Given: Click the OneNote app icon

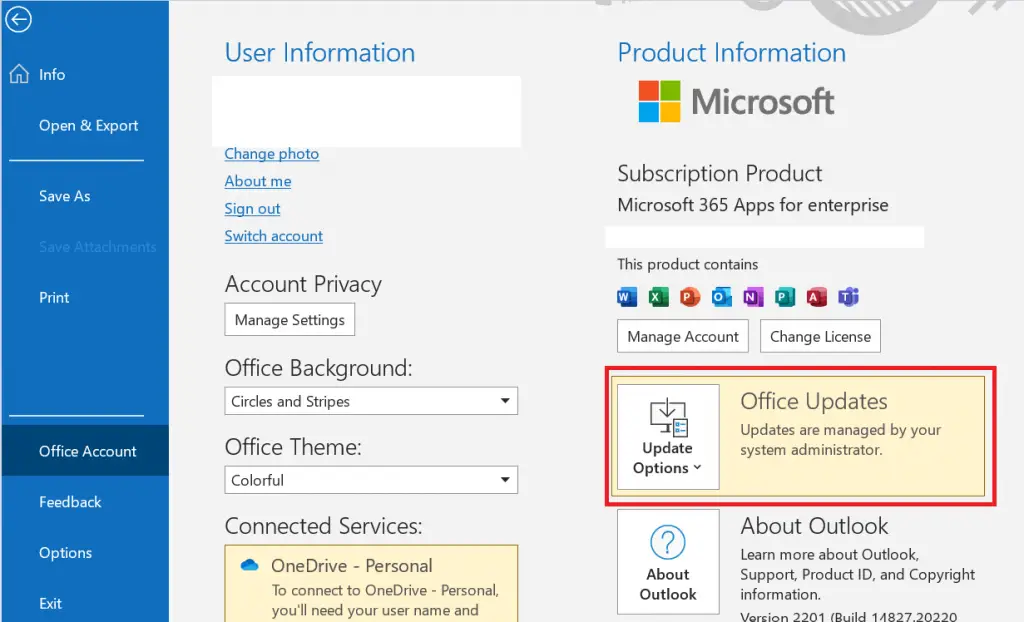Looking at the screenshot, I should click(x=753, y=297).
